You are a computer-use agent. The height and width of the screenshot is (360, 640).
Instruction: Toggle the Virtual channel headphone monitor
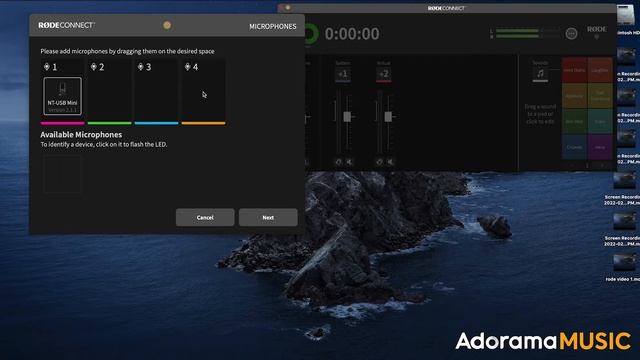379,162
